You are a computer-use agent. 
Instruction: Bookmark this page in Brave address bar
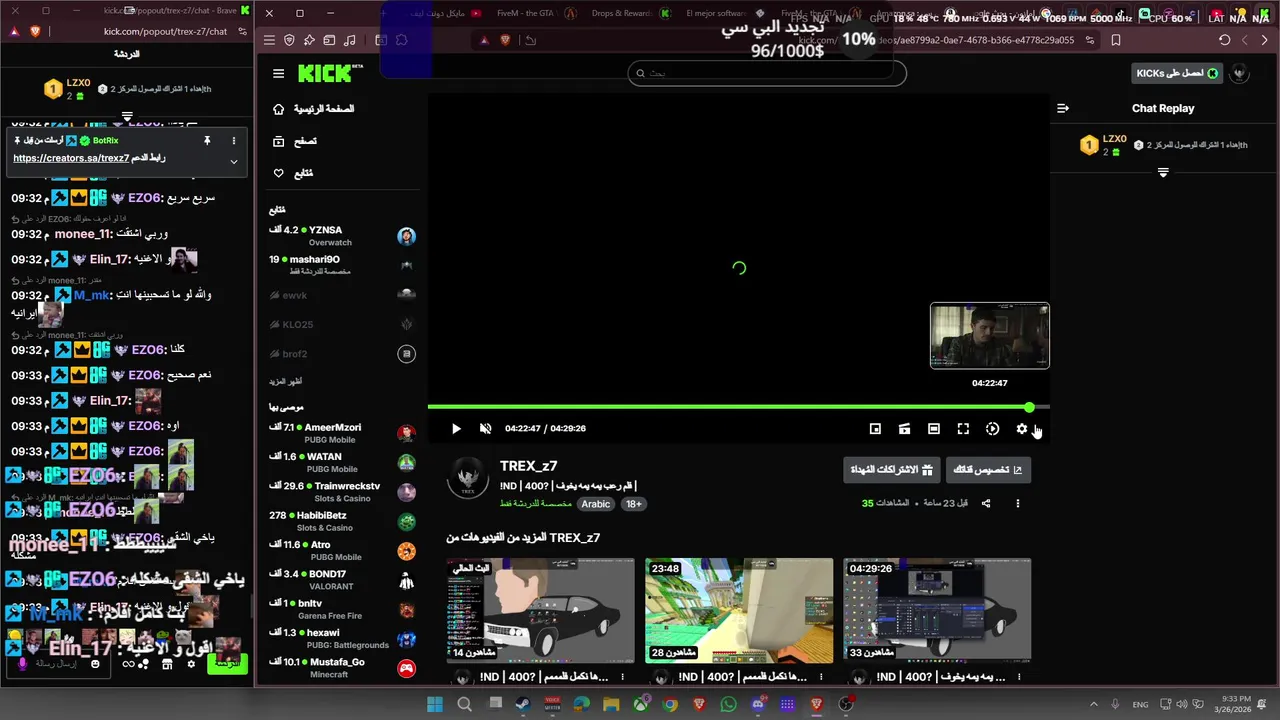coord(1116,40)
